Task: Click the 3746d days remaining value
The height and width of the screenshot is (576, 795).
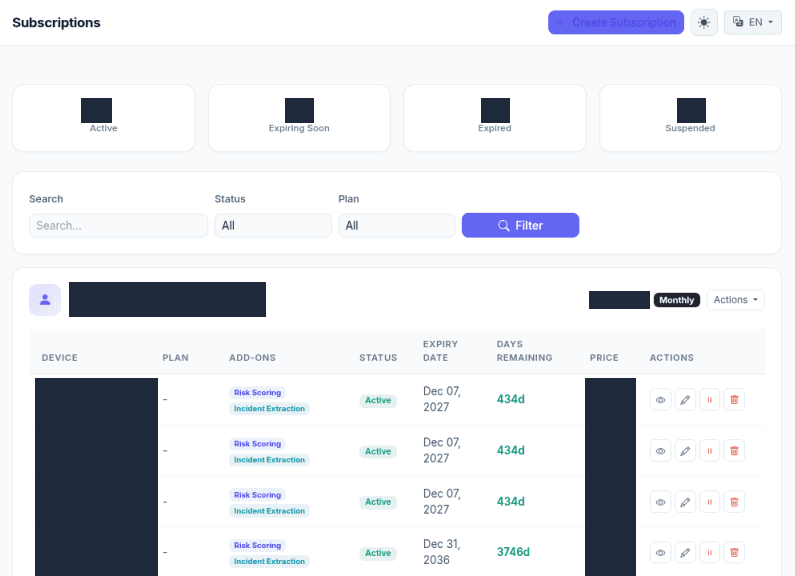Action: [x=513, y=552]
